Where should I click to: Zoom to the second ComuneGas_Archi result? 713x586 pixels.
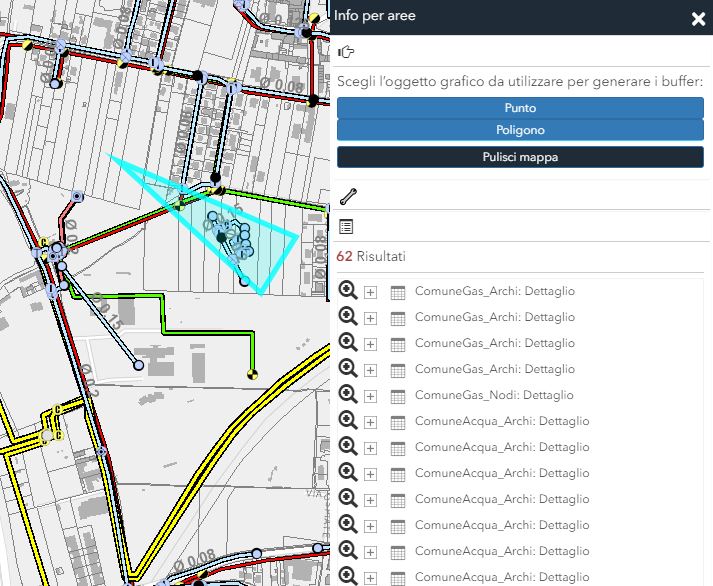click(348, 316)
